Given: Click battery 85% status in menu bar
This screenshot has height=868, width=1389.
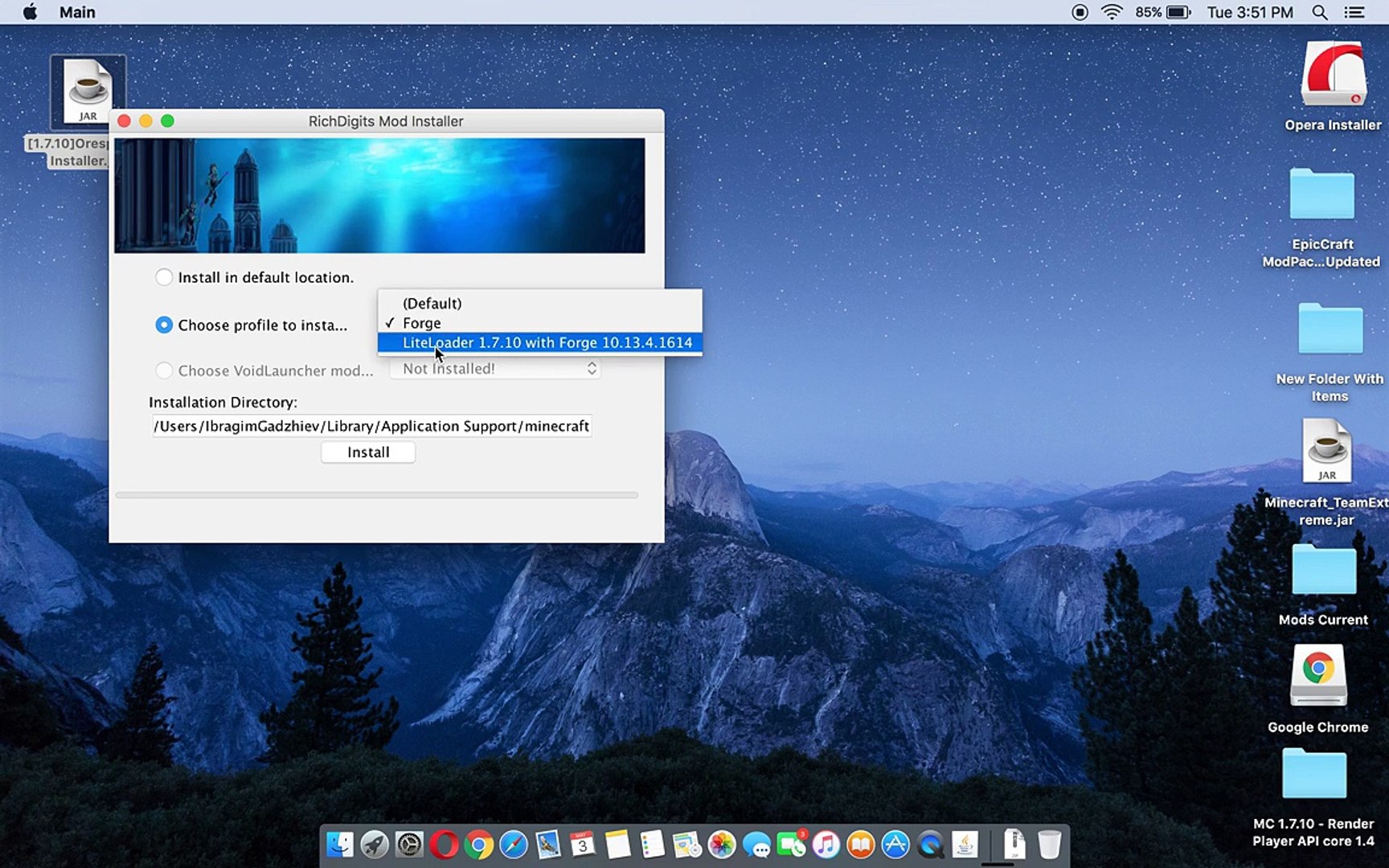Looking at the screenshot, I should tap(1163, 12).
